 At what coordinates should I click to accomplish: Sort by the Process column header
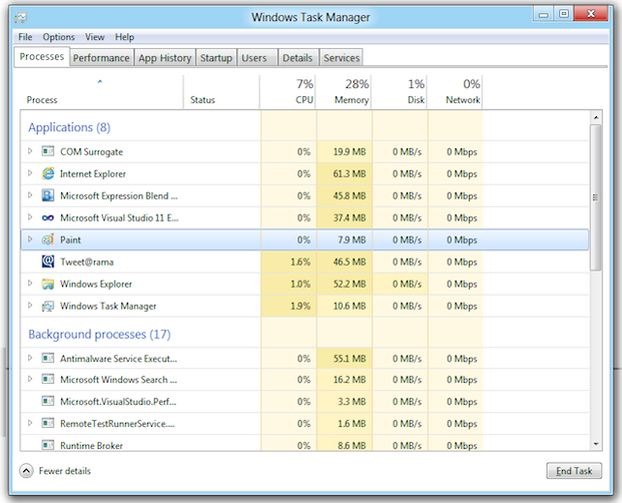pos(102,92)
